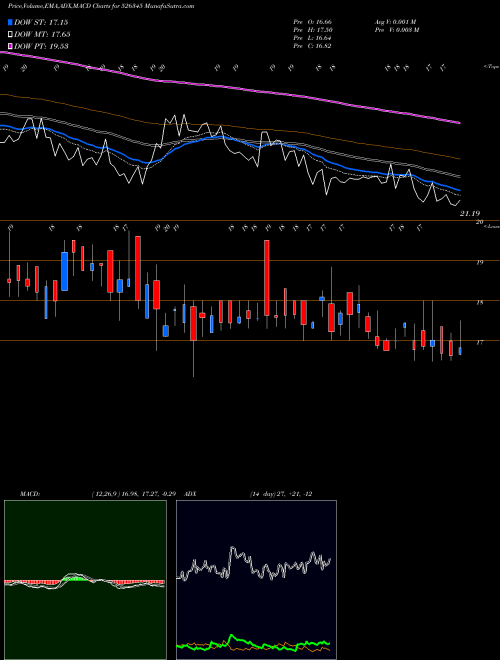Click the 'Avg V: 0.001 M' volume text
This screenshot has height=660, width=500.
pyautogui.click(x=395, y=22)
